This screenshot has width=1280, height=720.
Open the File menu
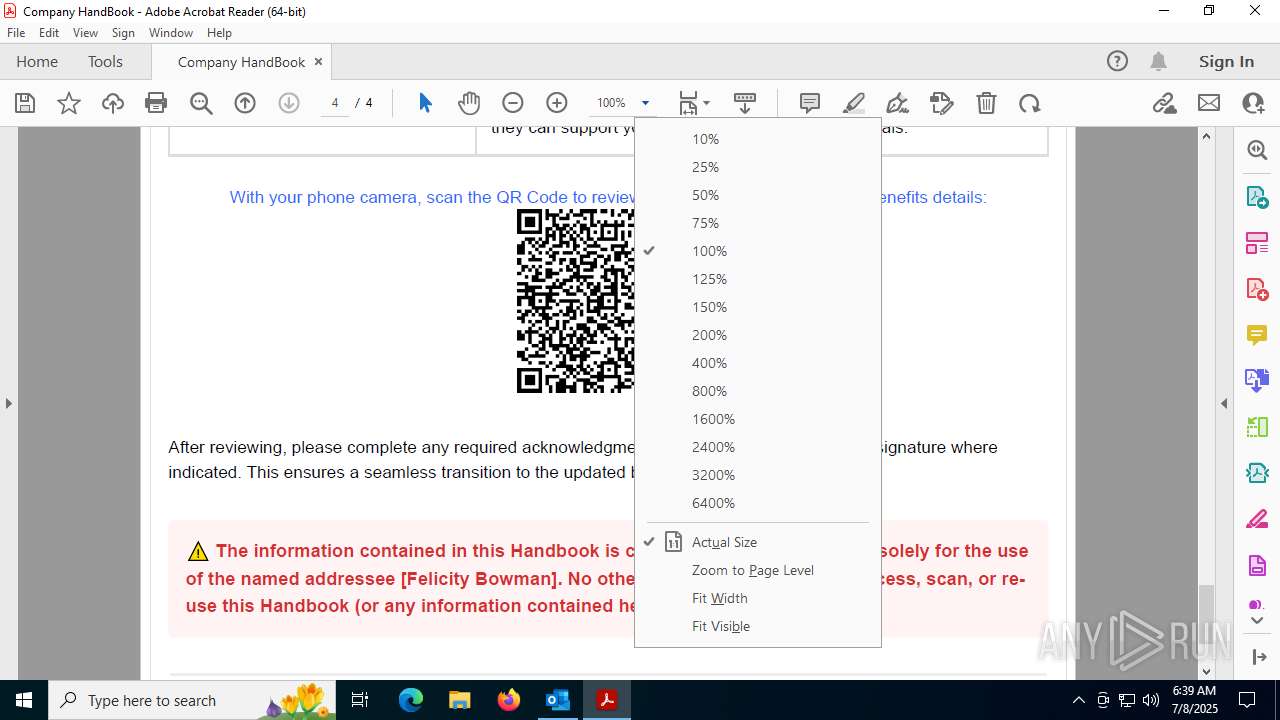(x=16, y=32)
